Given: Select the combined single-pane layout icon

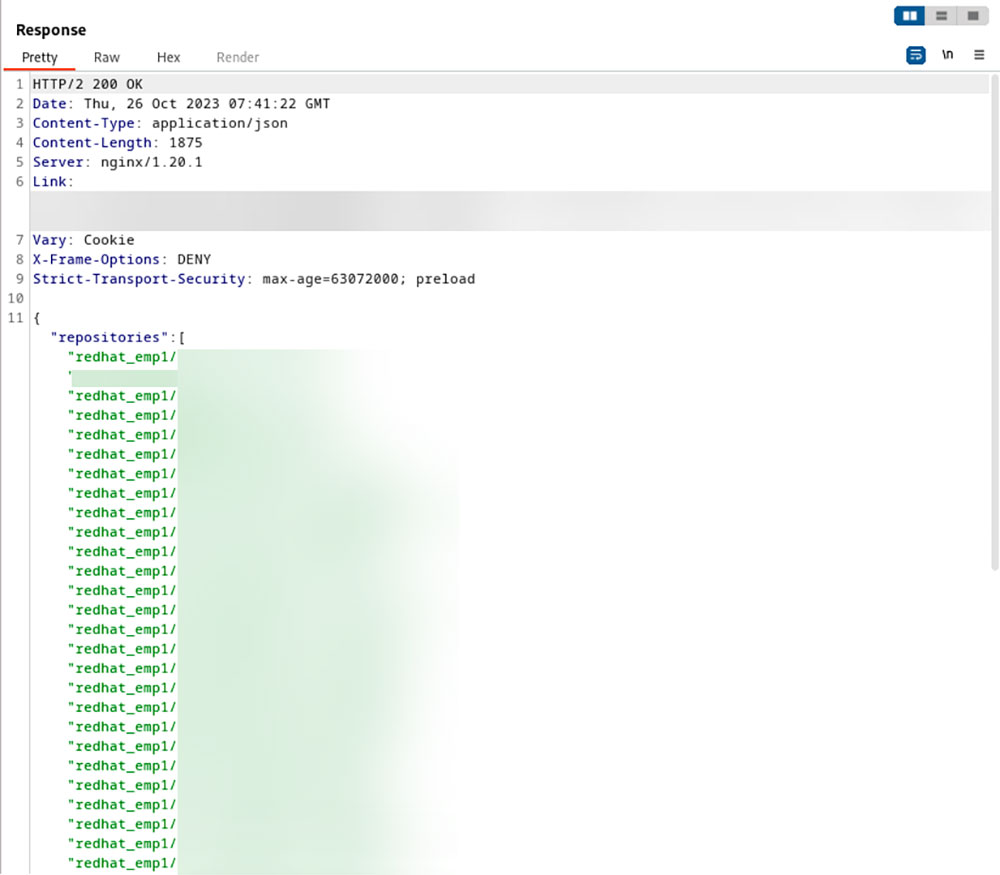Looking at the screenshot, I should 973,16.
